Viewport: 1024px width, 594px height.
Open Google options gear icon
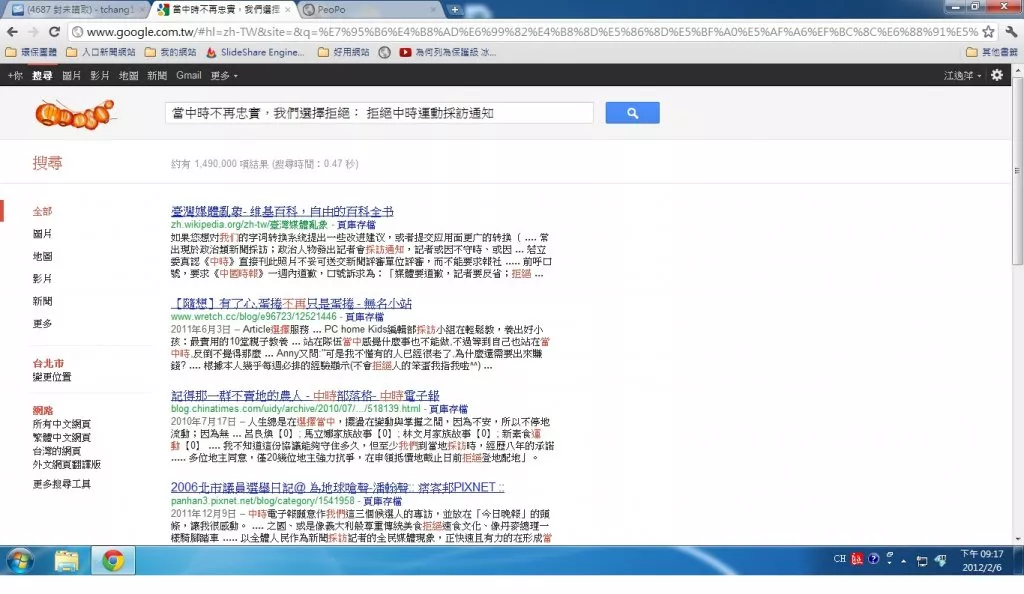997,75
